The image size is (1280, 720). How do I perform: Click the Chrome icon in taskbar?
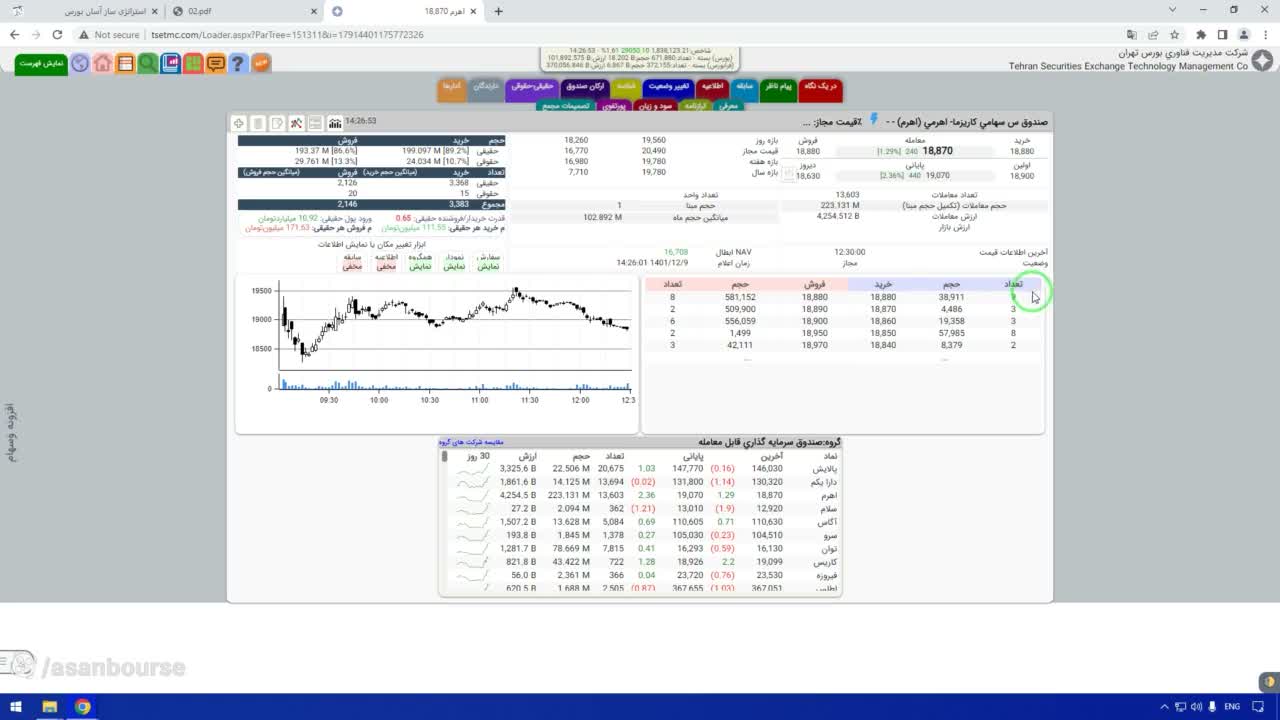tap(83, 707)
